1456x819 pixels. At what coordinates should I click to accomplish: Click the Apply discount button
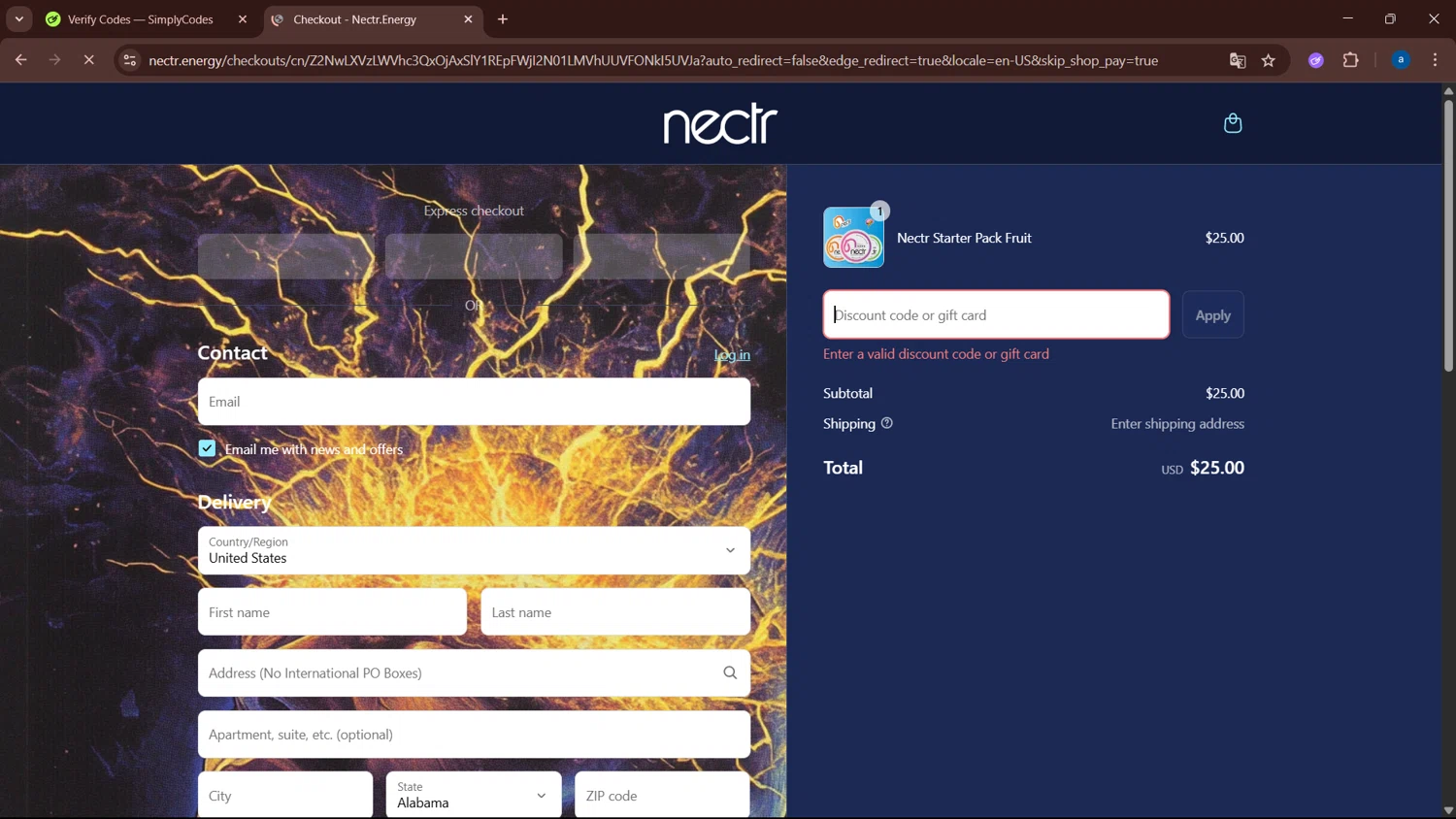coord(1212,314)
